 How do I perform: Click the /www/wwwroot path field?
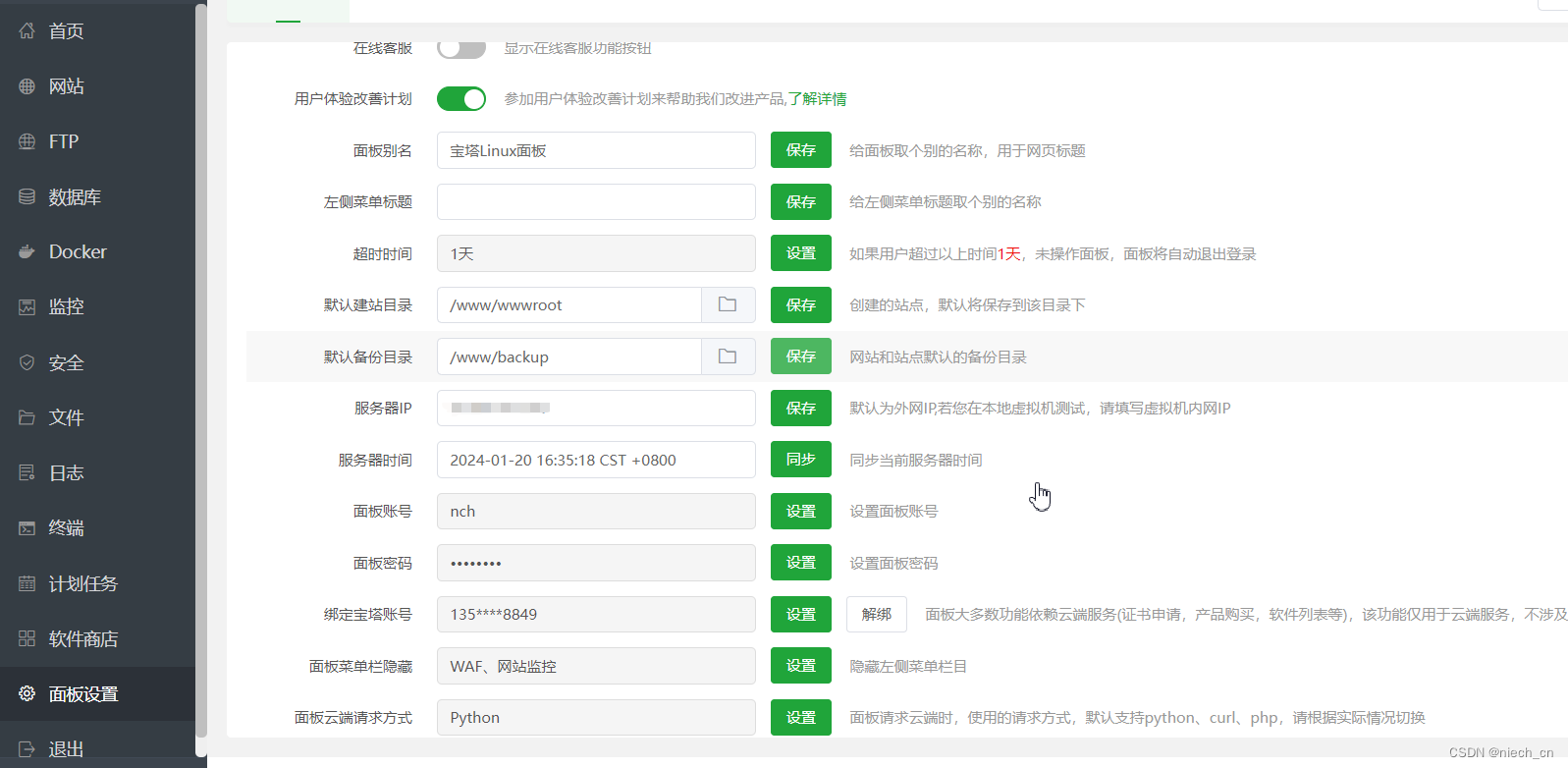click(x=569, y=304)
